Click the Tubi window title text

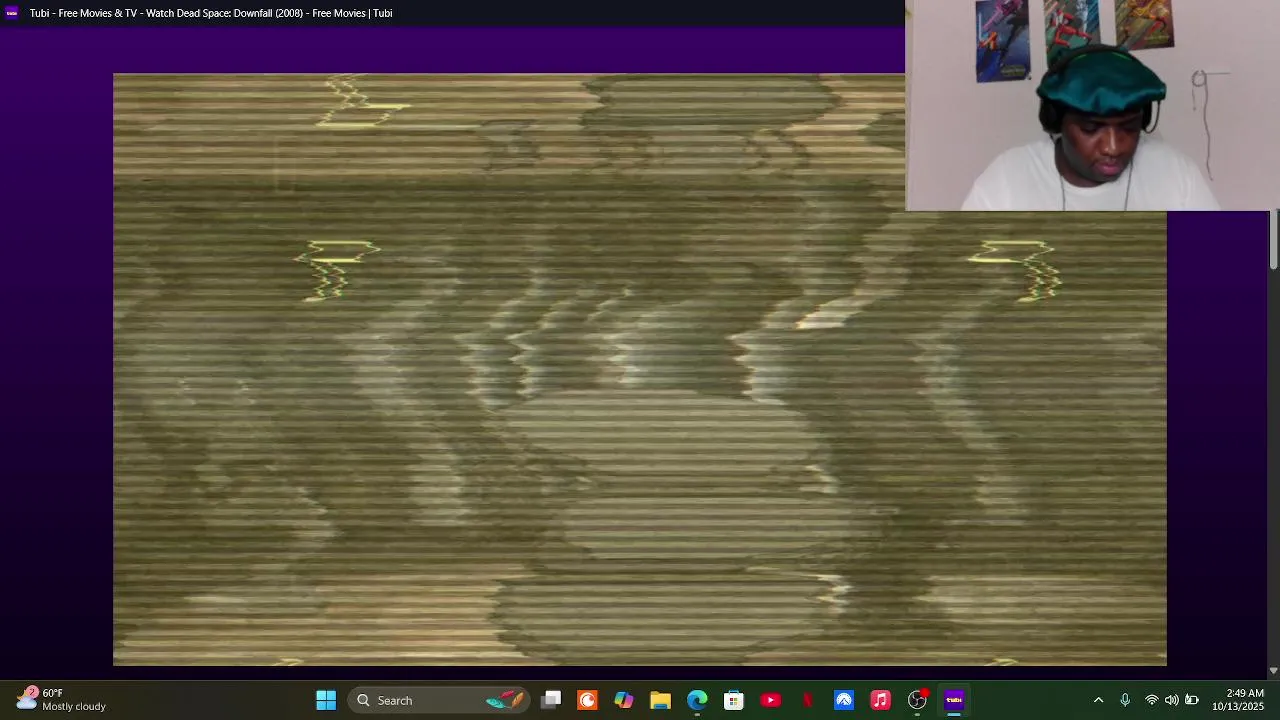coord(211,13)
